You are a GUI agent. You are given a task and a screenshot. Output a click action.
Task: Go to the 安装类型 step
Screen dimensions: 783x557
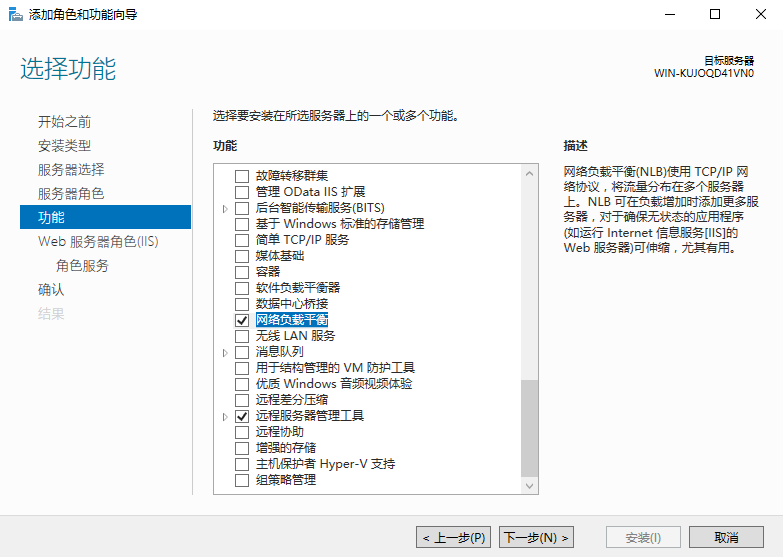point(64,145)
